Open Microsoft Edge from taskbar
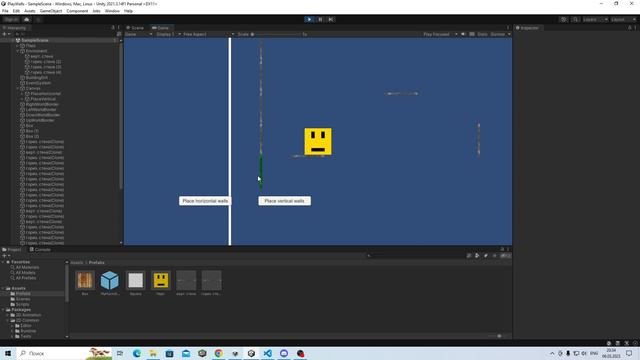The image size is (640, 360). pos(137,353)
